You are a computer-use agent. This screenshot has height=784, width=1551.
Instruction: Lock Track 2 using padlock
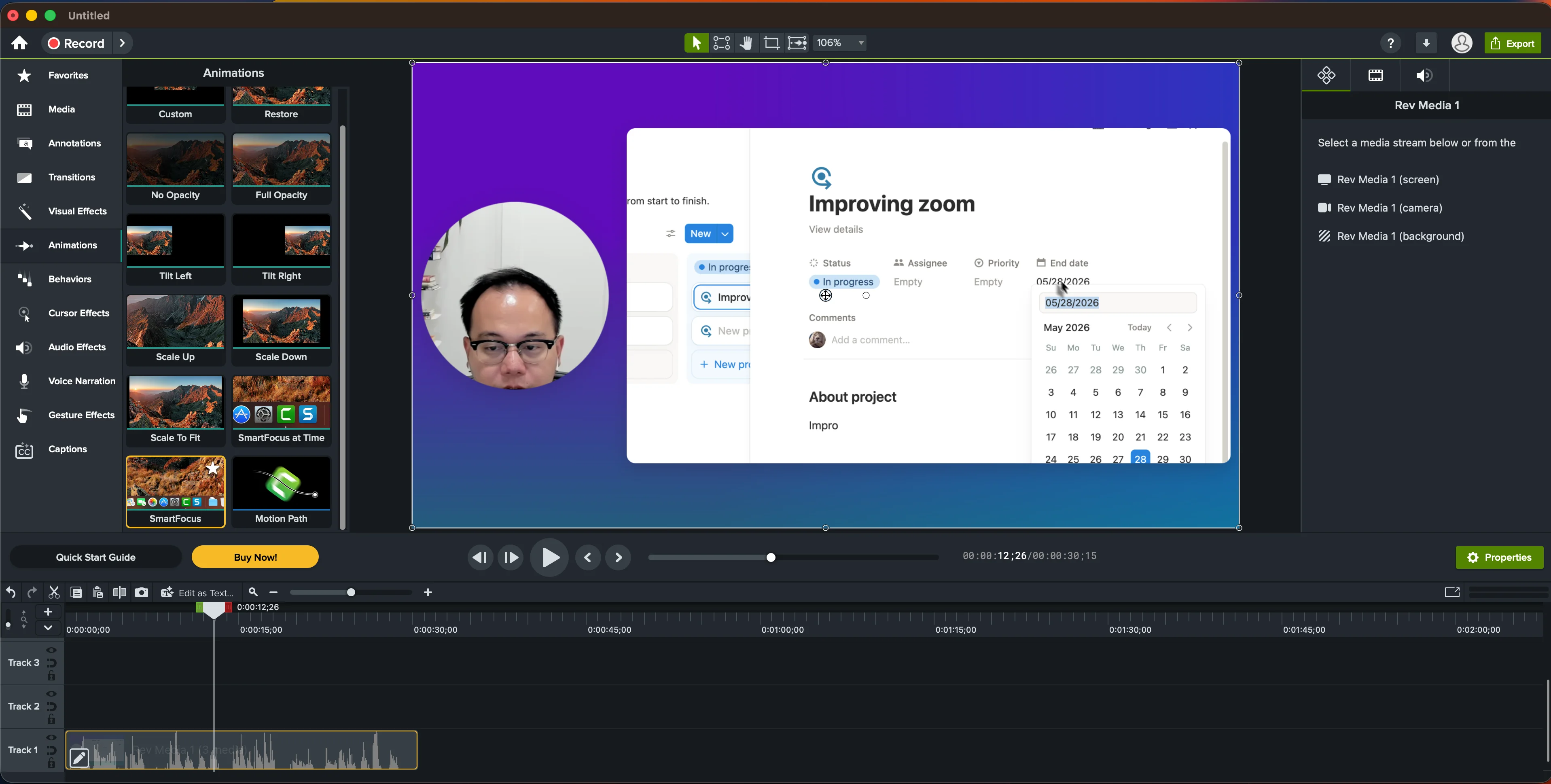(x=51, y=720)
